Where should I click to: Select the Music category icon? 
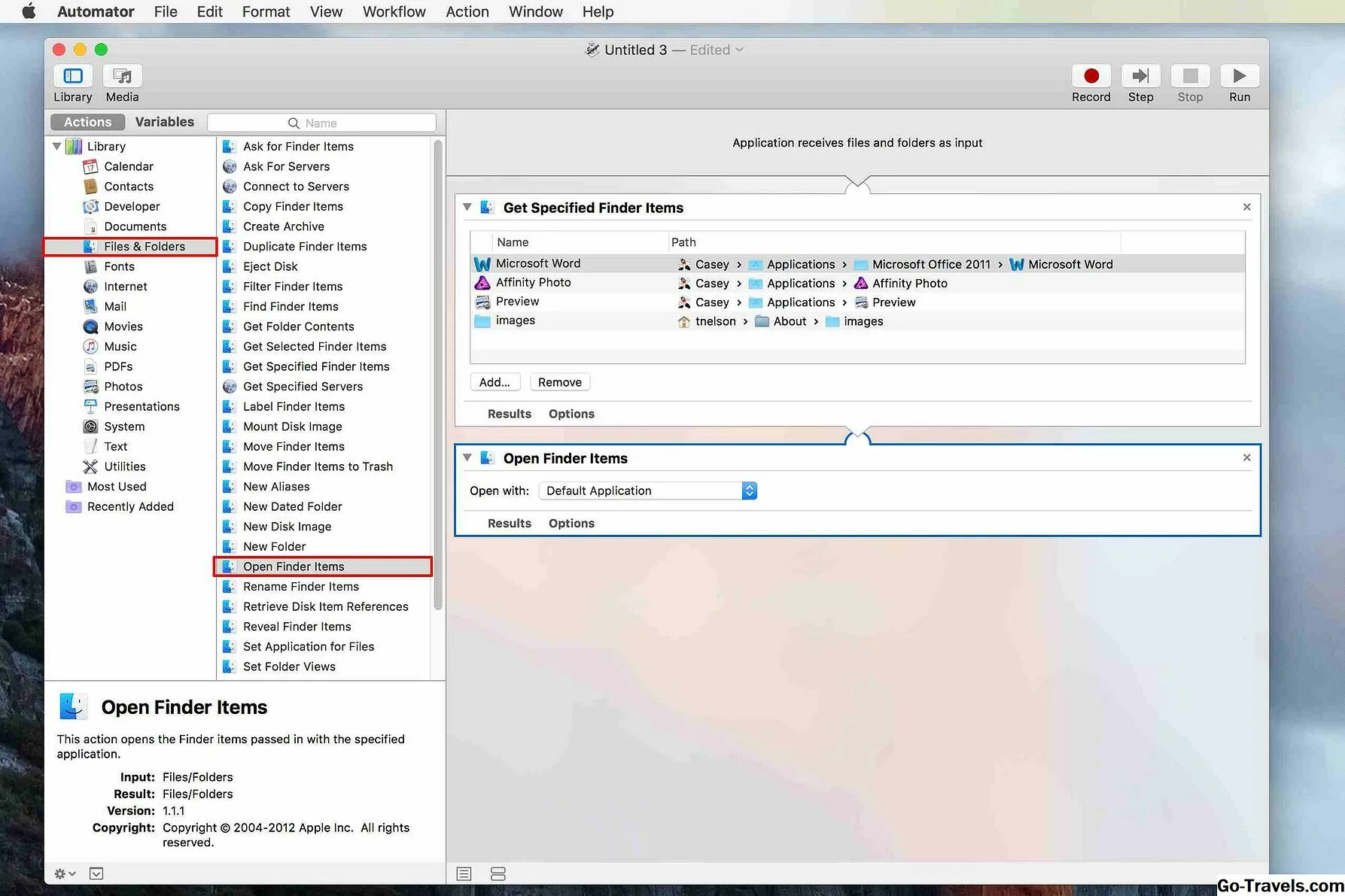click(x=90, y=346)
